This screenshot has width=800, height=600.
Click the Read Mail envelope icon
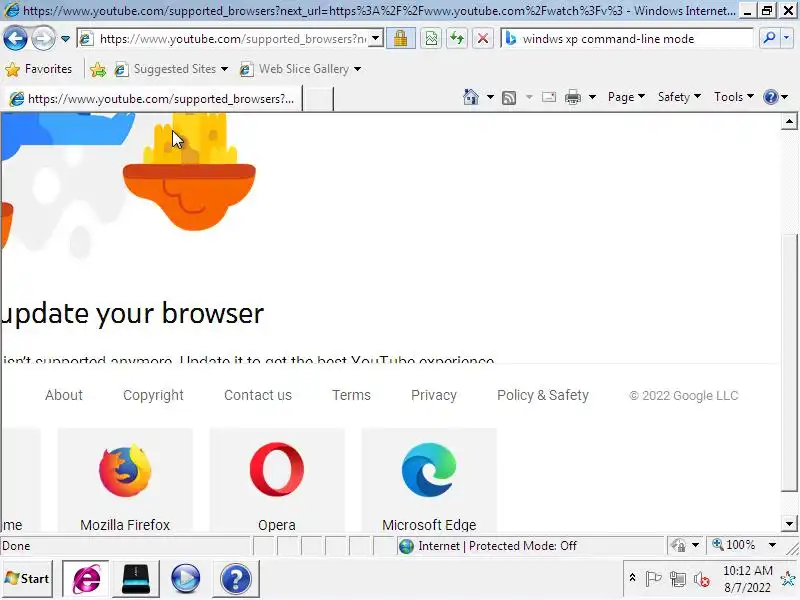tap(549, 97)
